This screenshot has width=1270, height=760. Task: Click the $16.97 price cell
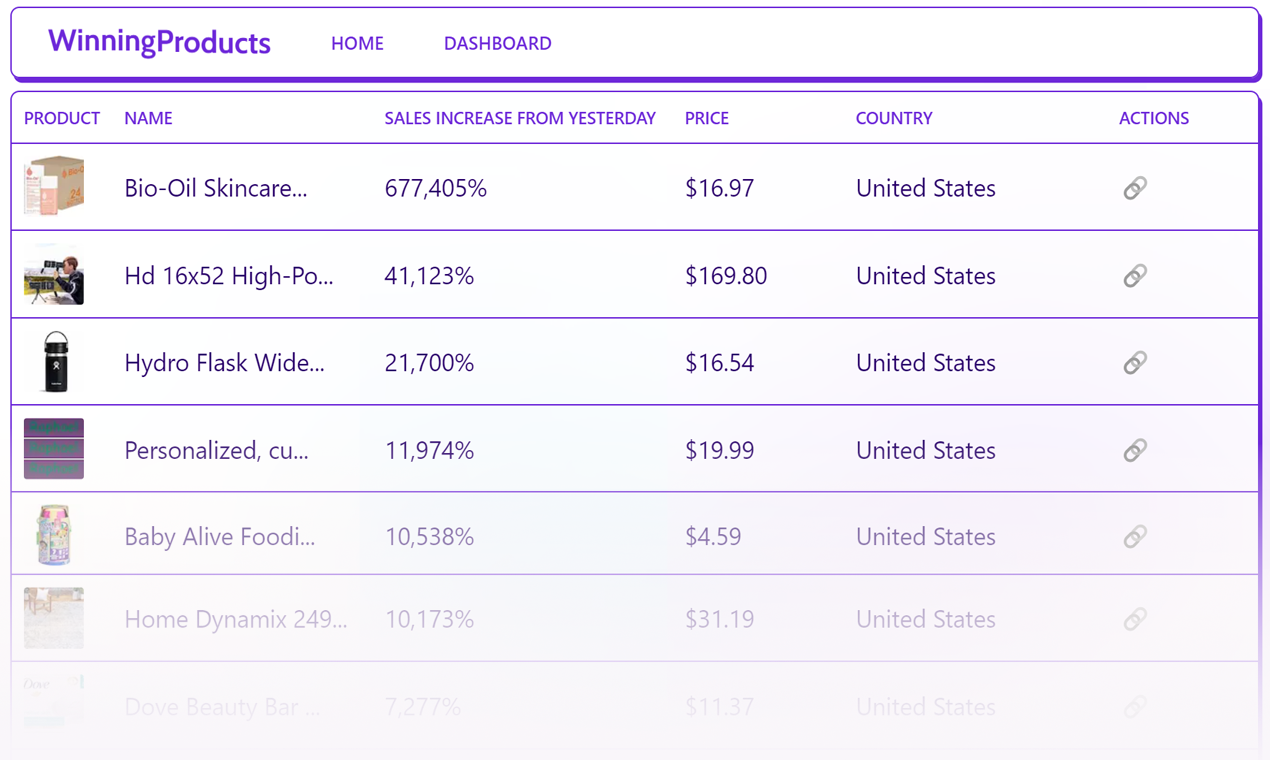point(719,188)
